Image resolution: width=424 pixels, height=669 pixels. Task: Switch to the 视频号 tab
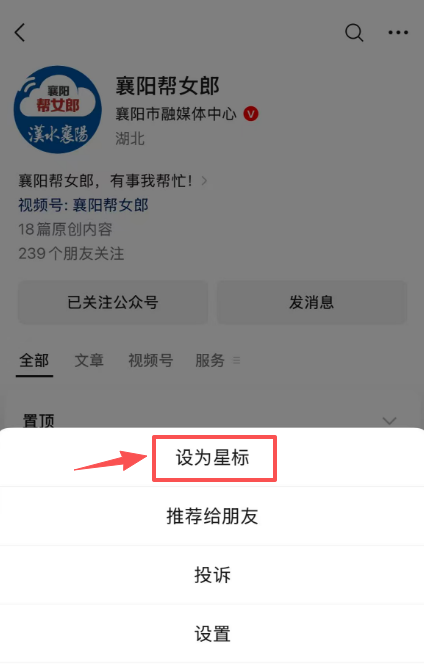151,361
